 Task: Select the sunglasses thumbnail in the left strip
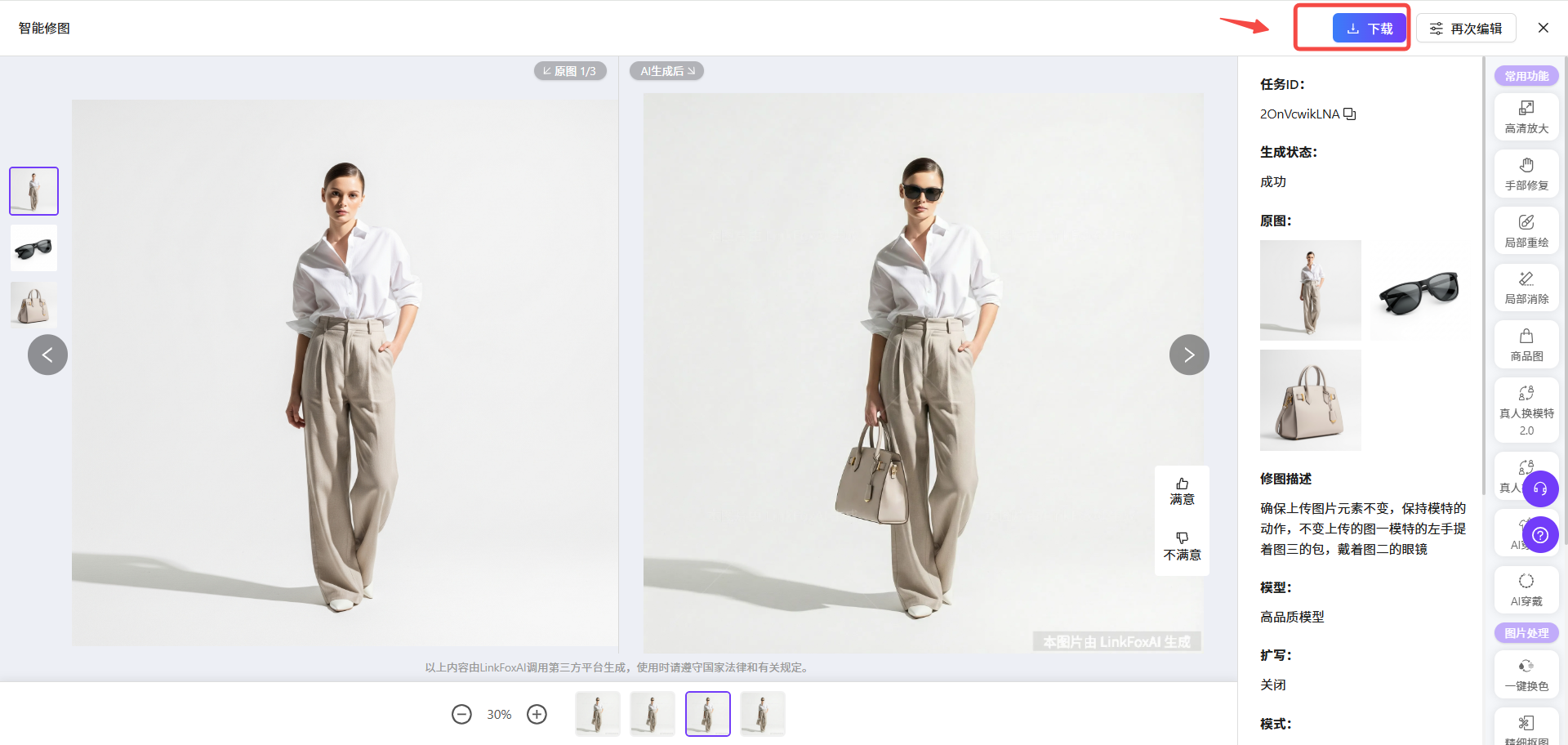coord(33,248)
